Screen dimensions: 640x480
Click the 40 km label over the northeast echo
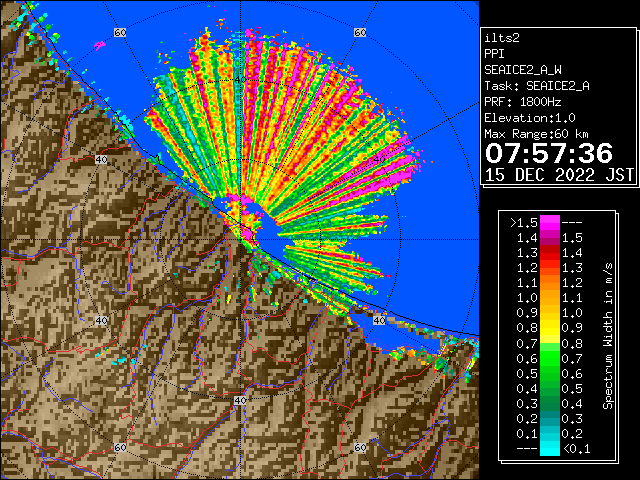(x=379, y=160)
